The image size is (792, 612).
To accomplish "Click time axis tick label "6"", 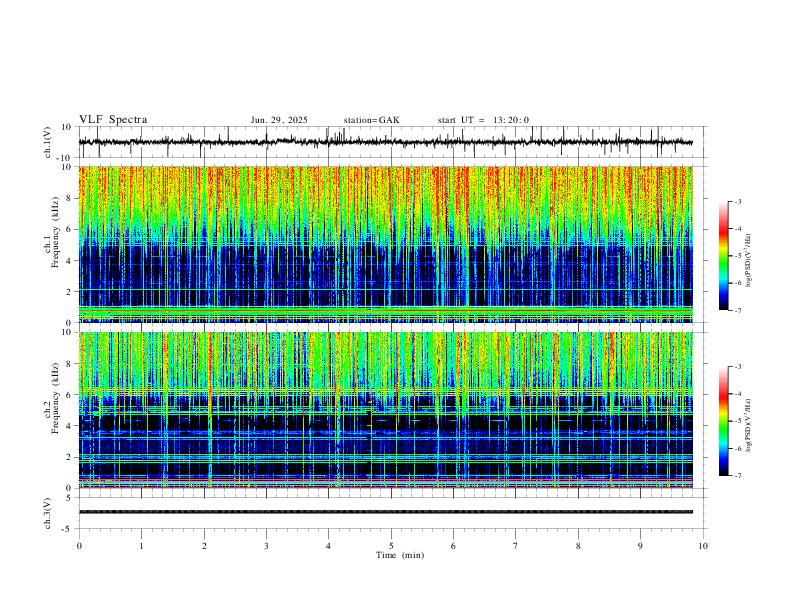I will click(453, 546).
